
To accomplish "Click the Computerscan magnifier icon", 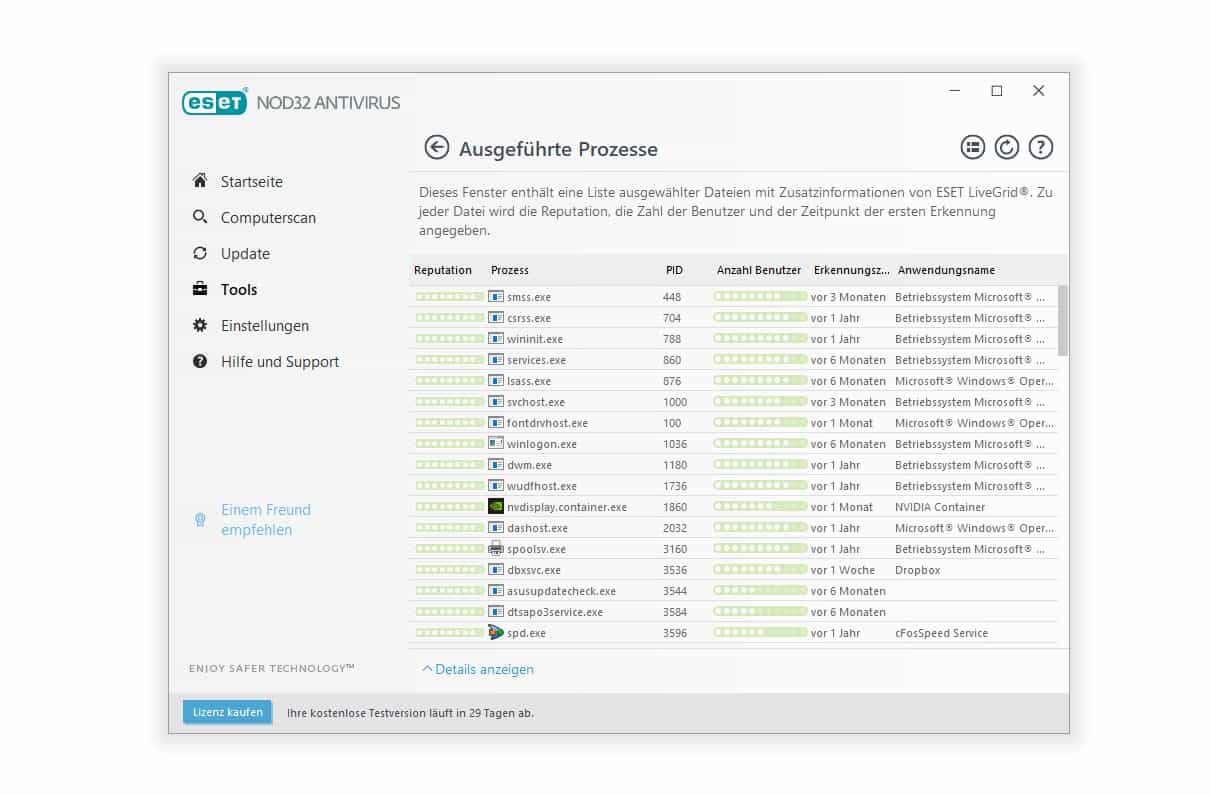I will [x=200, y=217].
